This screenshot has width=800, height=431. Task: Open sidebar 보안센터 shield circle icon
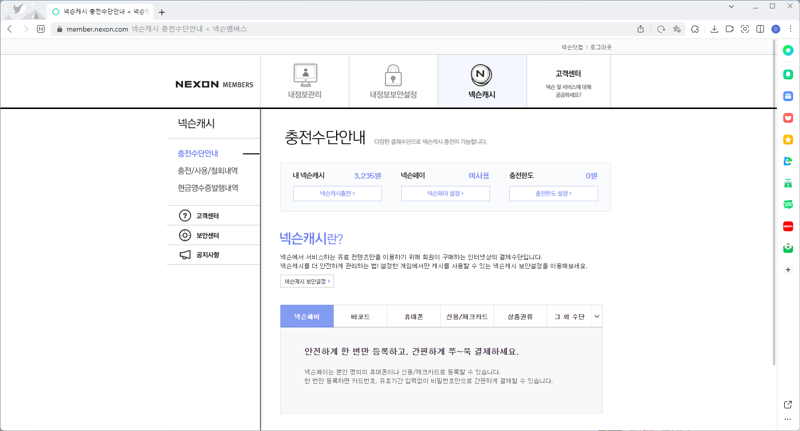pyautogui.click(x=185, y=235)
